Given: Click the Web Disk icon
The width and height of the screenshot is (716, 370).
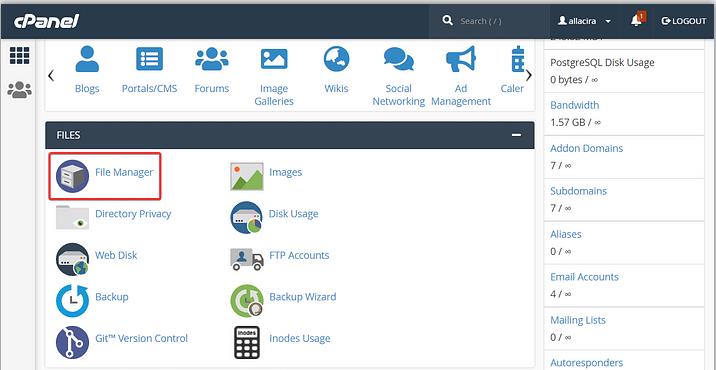Looking at the screenshot, I should pos(73,259).
